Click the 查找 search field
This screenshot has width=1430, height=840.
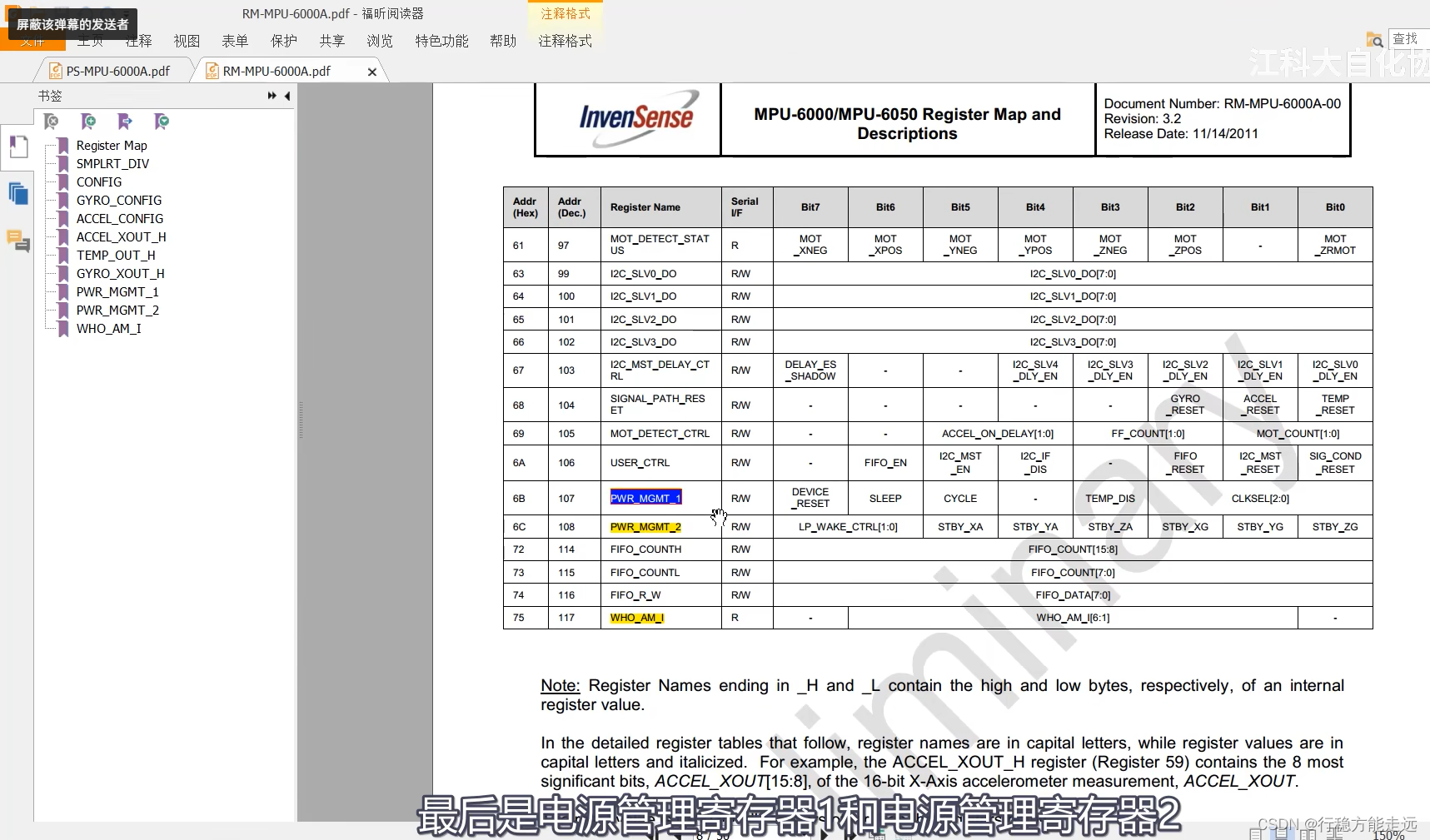tap(1409, 39)
